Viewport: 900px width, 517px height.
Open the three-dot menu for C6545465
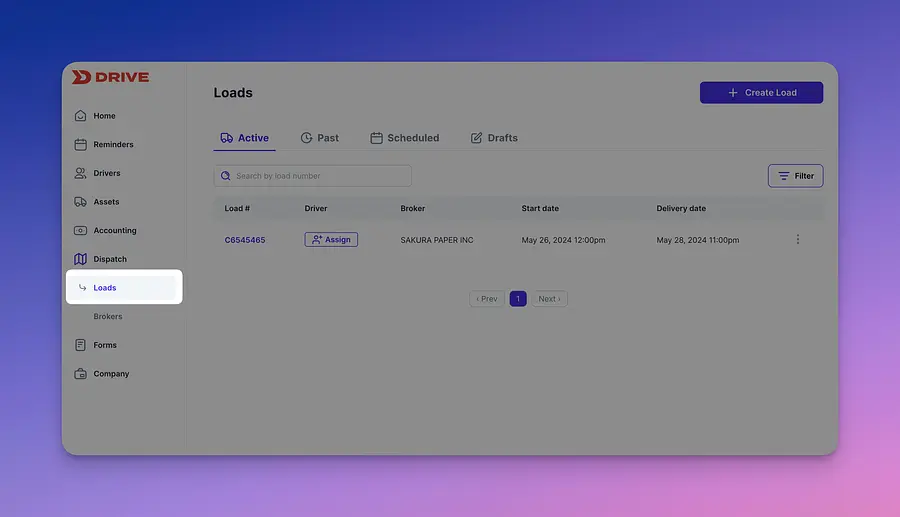(798, 239)
